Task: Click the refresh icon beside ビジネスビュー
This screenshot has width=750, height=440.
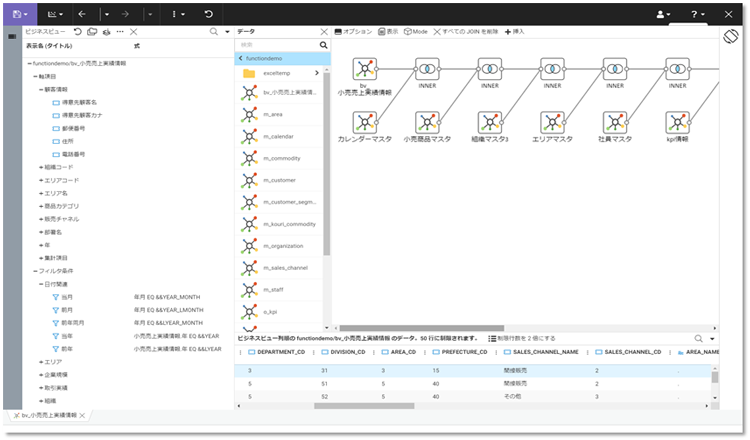Action: [77, 32]
